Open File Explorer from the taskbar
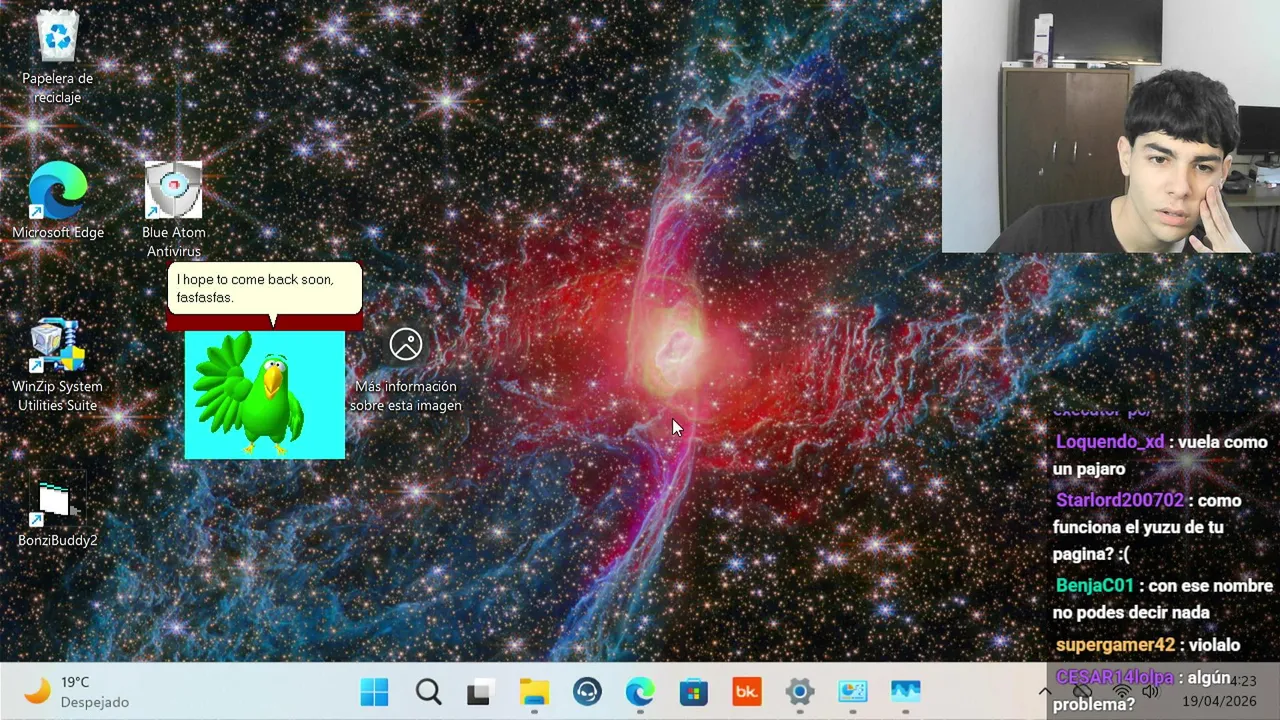This screenshot has width=1280, height=720. [x=534, y=692]
